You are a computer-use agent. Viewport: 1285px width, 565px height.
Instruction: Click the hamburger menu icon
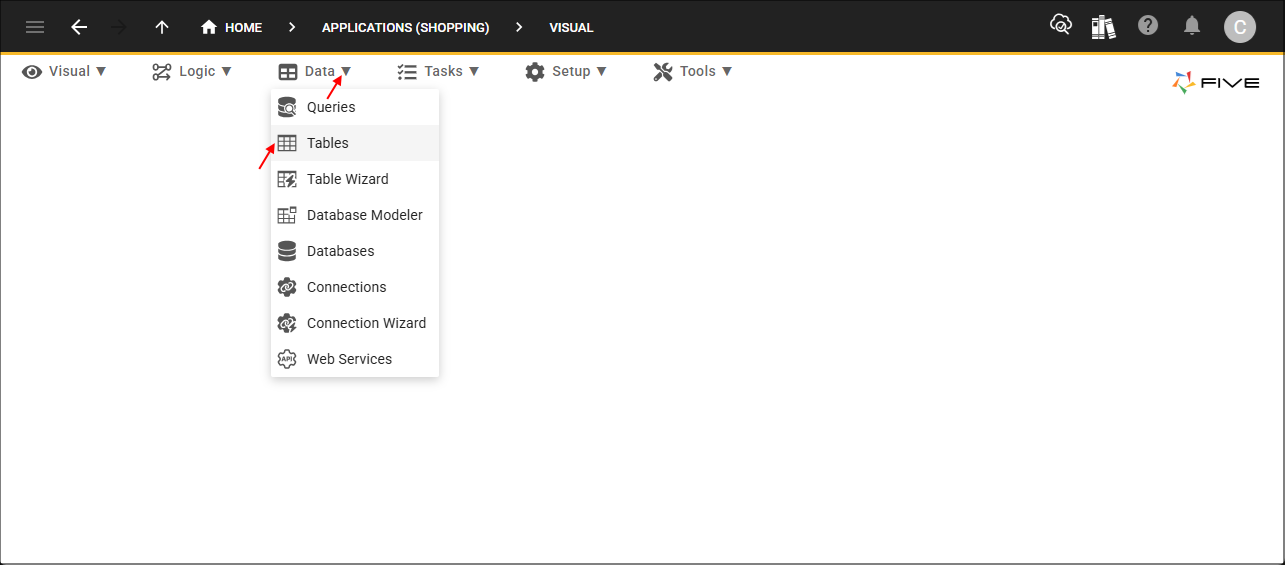tap(35, 27)
